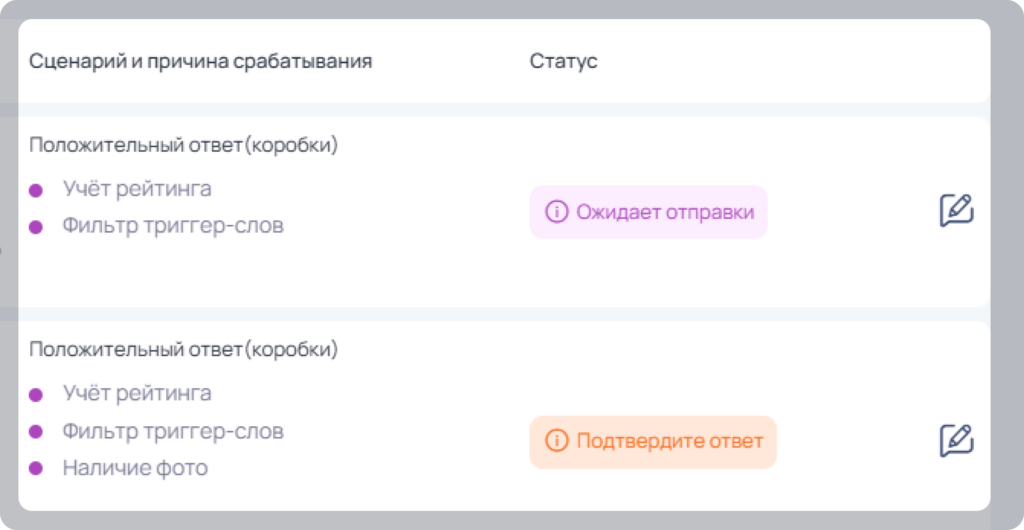Screen dimensions: 1024x530
Task: Click the info icon inside Ожидает отправки badge
Action: click(x=556, y=211)
